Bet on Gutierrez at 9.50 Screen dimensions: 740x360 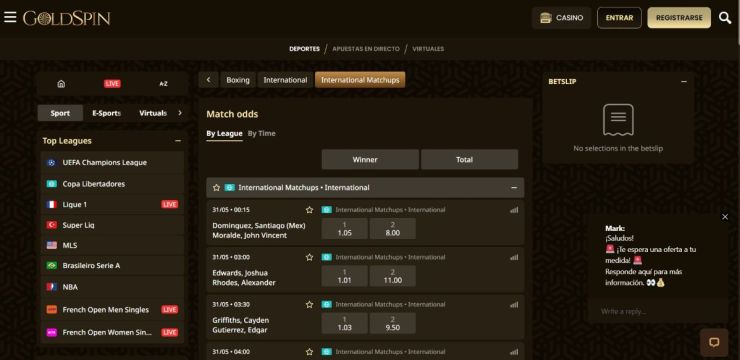[x=393, y=323]
